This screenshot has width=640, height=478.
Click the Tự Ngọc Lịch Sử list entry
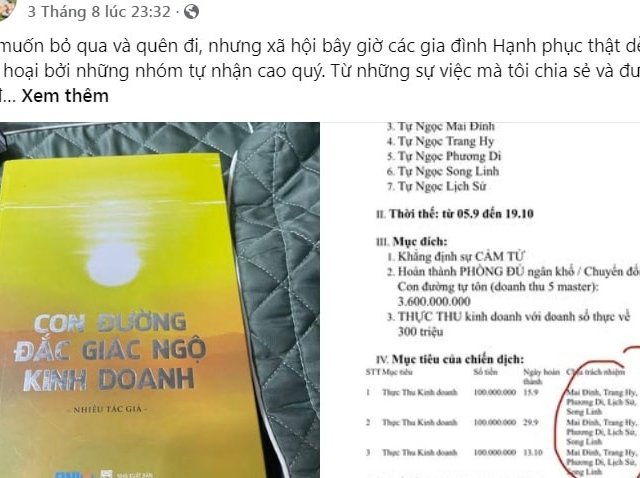436,187
